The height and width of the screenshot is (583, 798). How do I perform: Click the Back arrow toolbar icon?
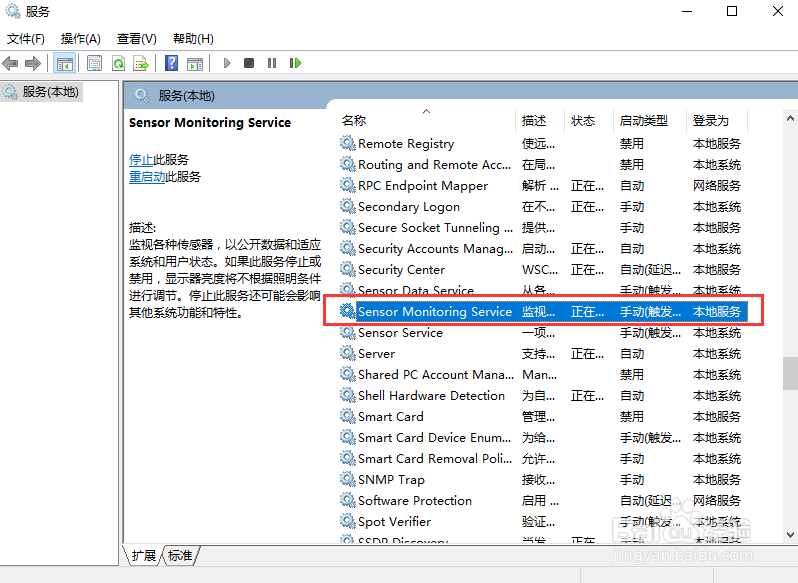click(10, 63)
